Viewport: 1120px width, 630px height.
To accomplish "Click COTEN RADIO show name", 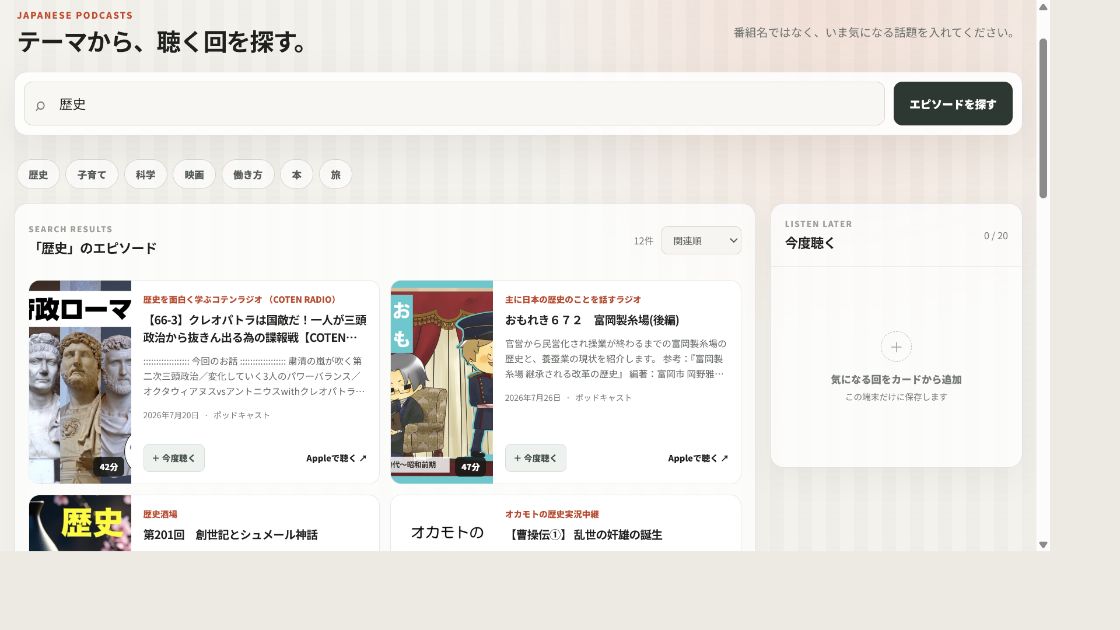I will pos(239,299).
